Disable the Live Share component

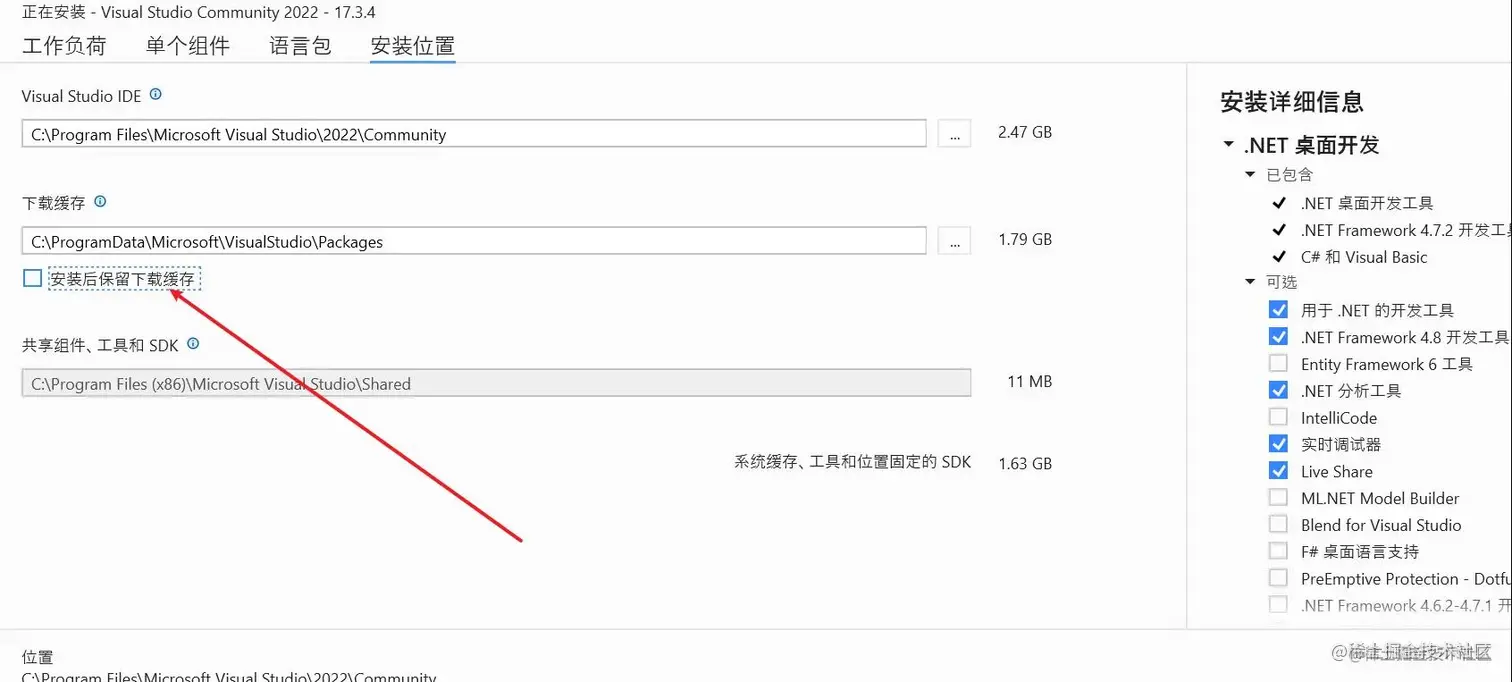1279,471
